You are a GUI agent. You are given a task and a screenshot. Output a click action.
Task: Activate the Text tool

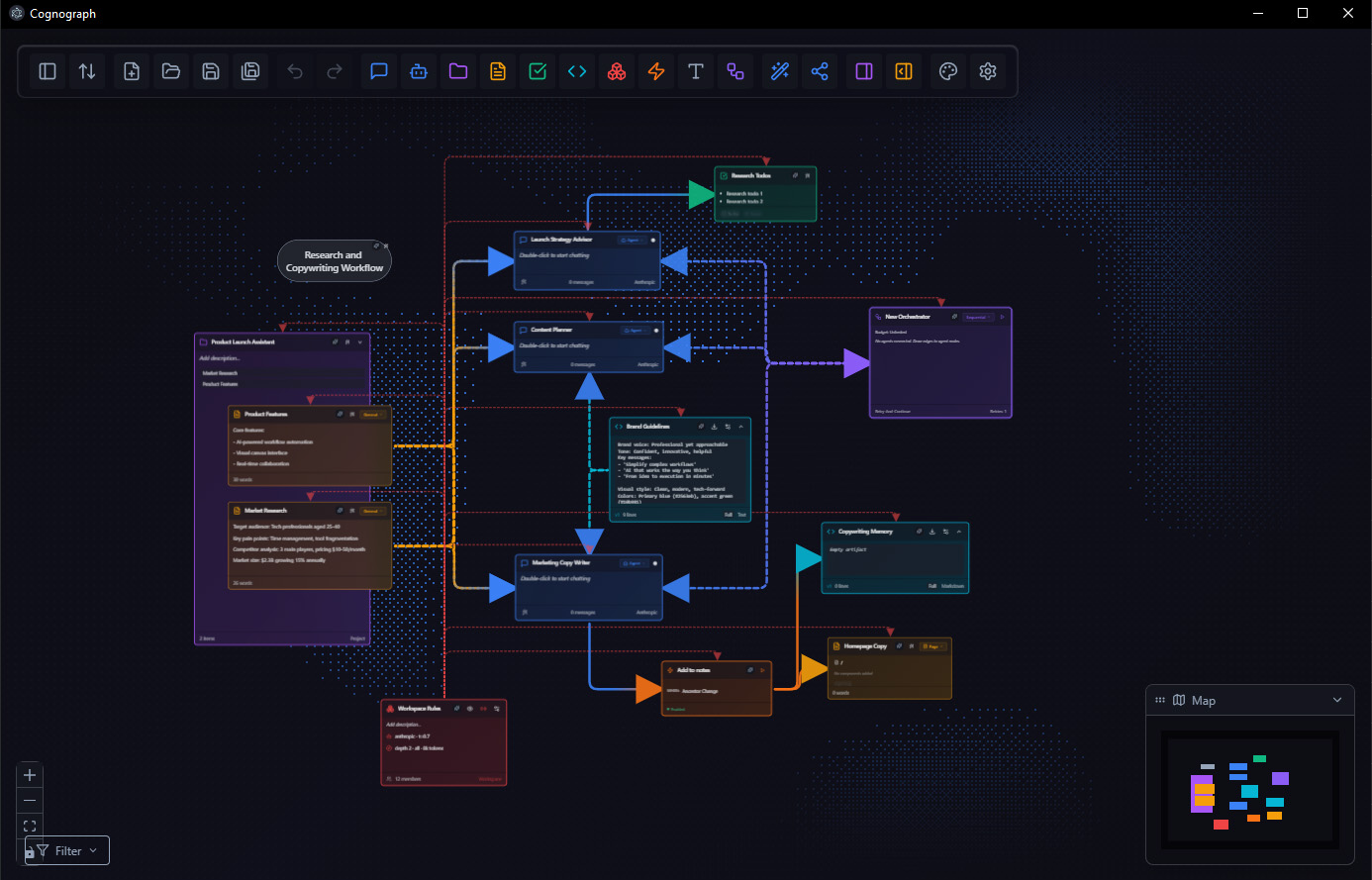click(695, 70)
